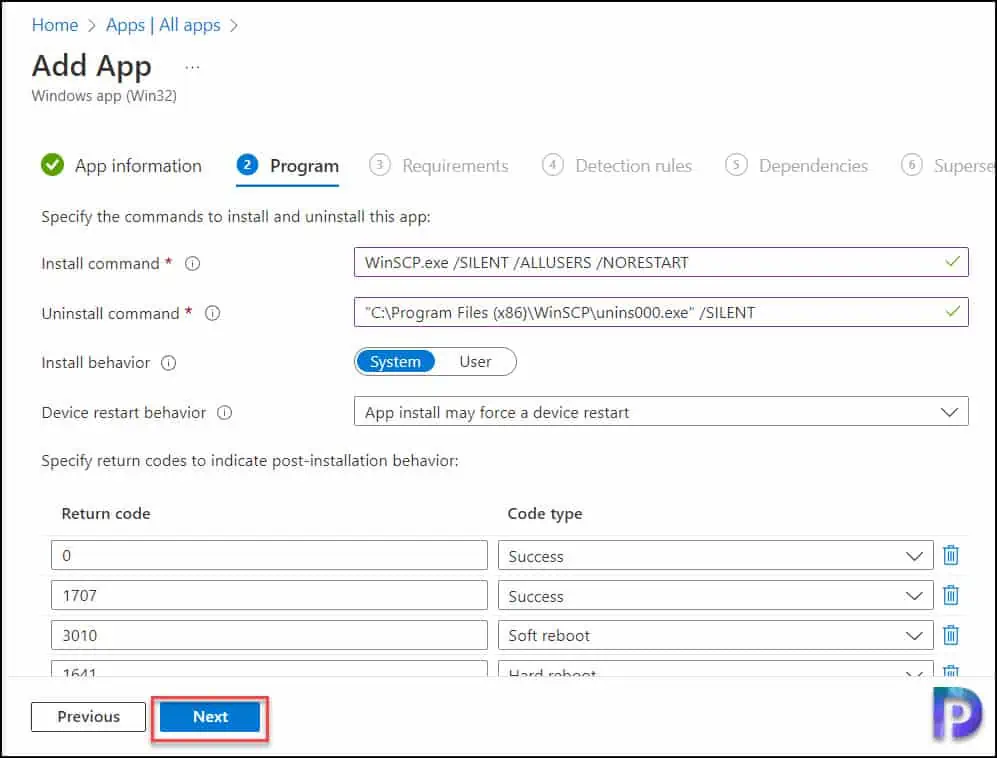Click the Uninstall command info icon
Viewport: 997px width, 758px height.
[x=212, y=314]
